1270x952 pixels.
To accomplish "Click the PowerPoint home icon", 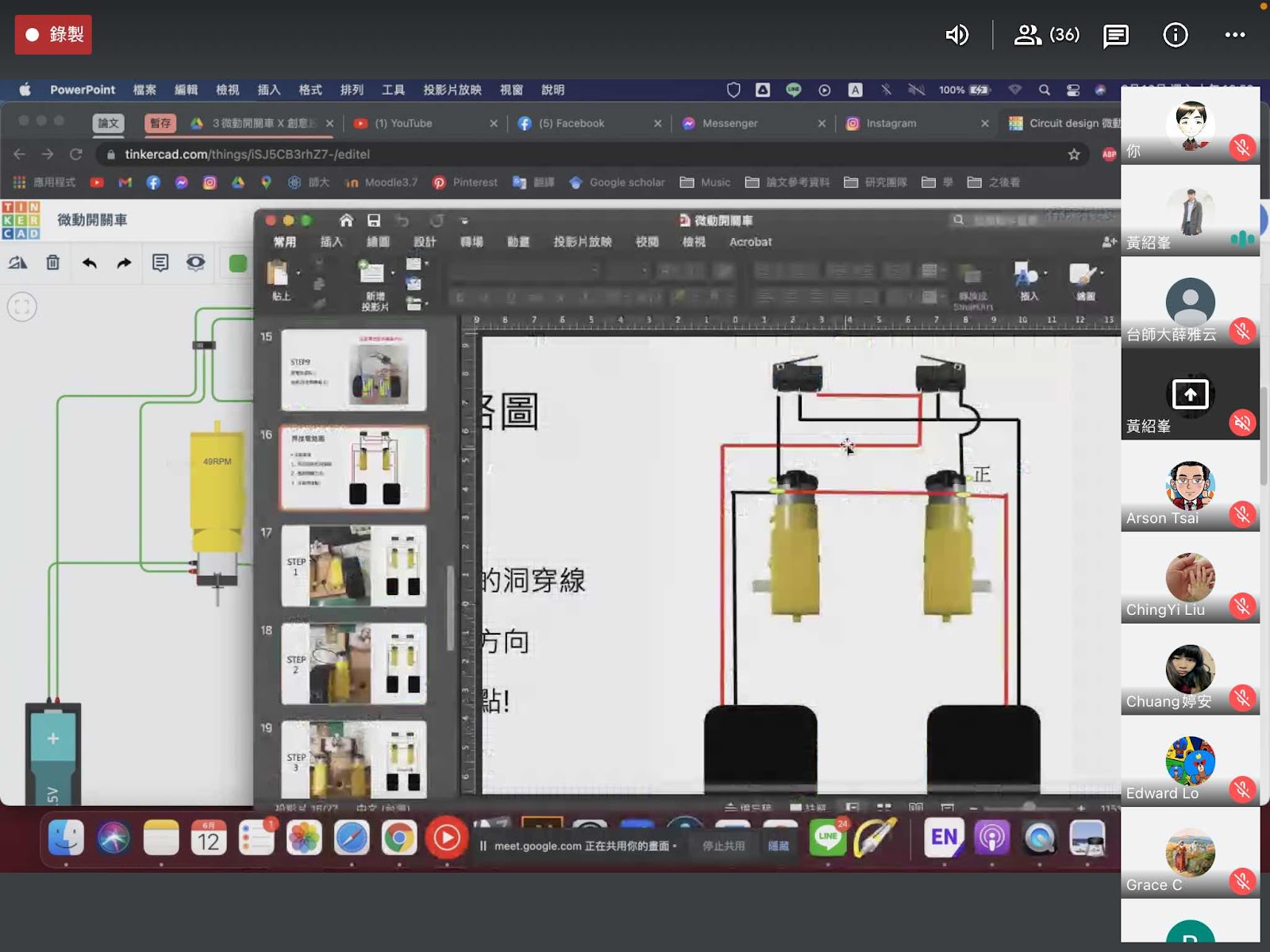I will [346, 221].
